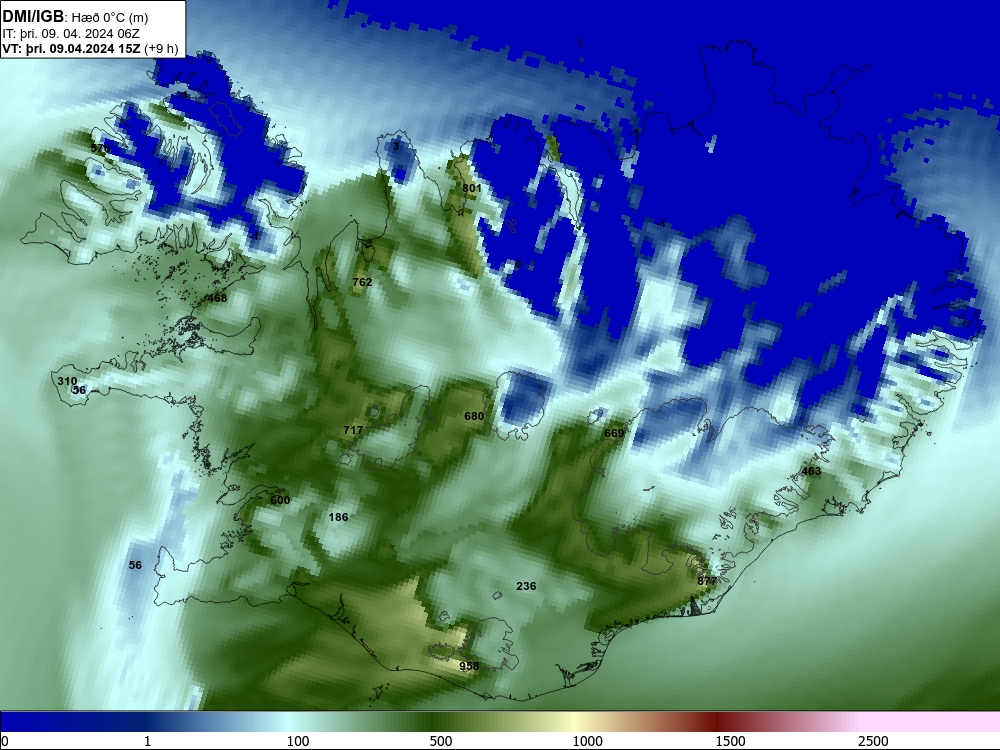Viewport: 1000px width, 750px height.
Task: Click the 600 height value on the map
Action: point(280,500)
